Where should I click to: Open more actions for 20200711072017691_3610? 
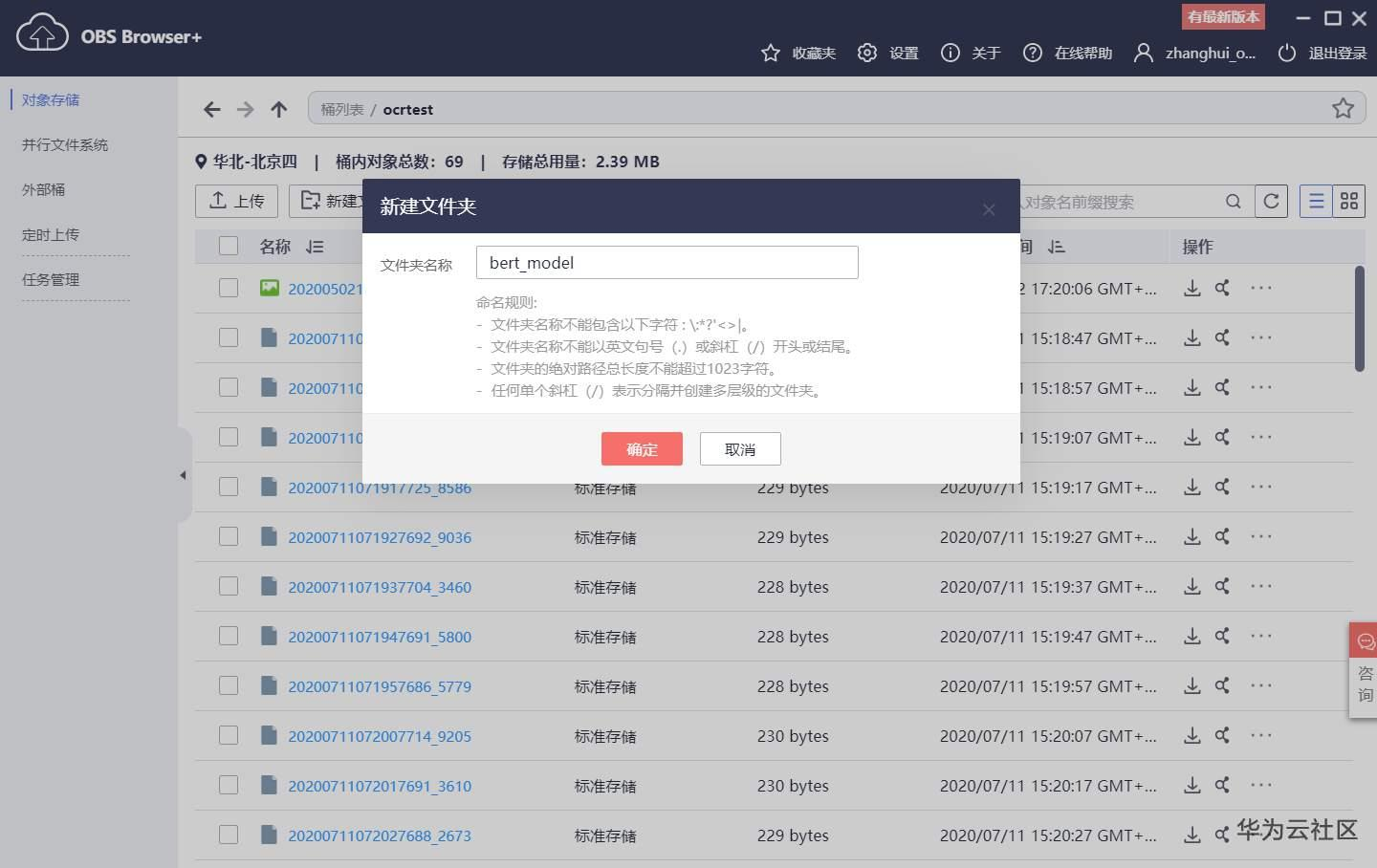(x=1261, y=785)
